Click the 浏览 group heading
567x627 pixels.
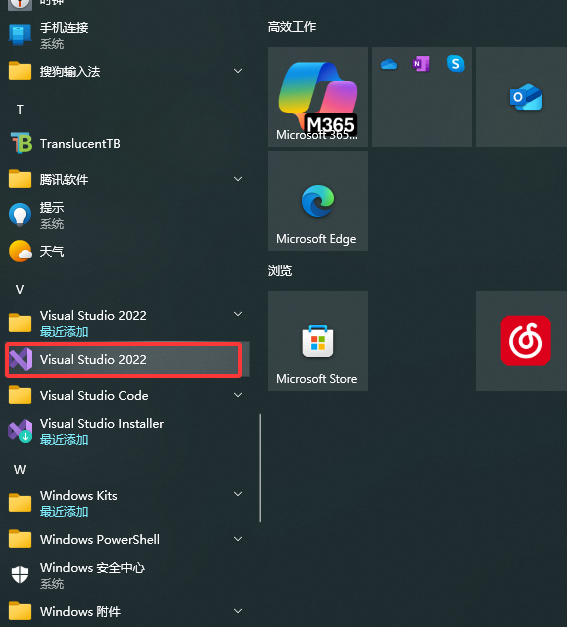pos(280,271)
